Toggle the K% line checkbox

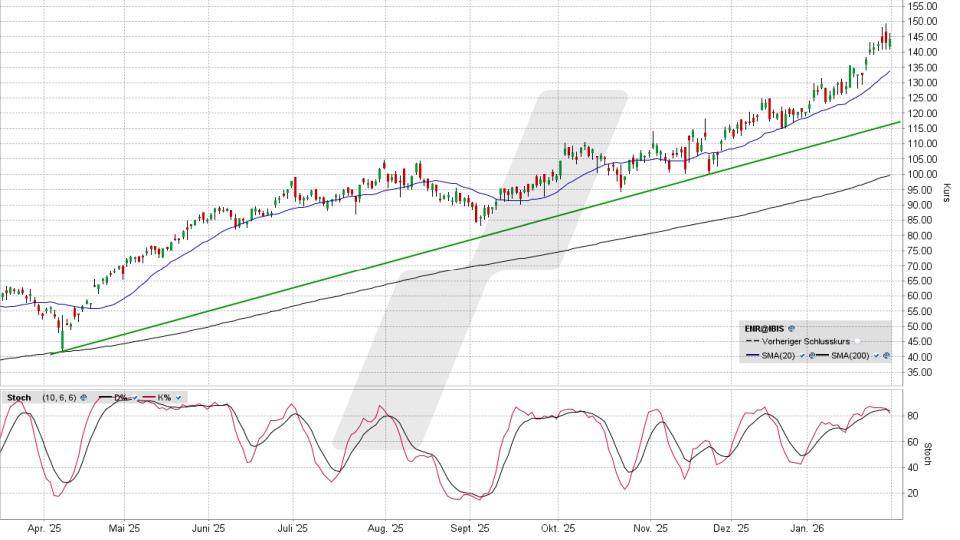pos(178,398)
